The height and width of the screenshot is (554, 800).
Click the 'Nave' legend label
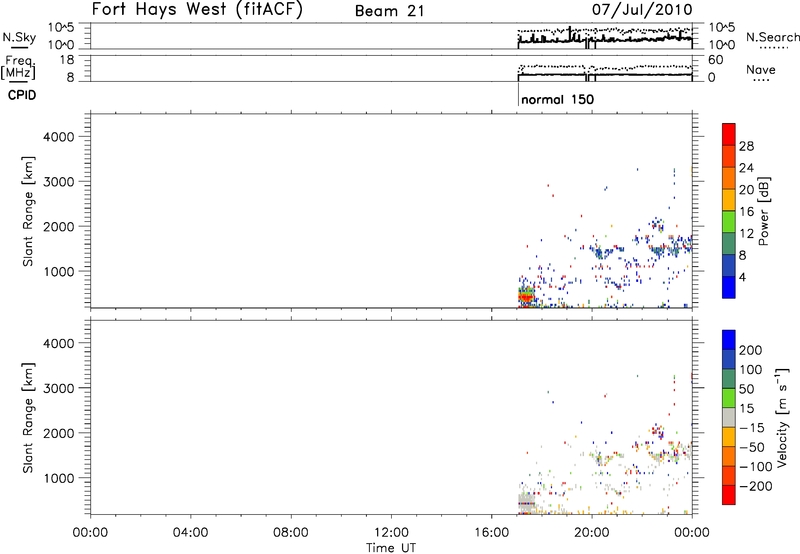click(x=761, y=69)
